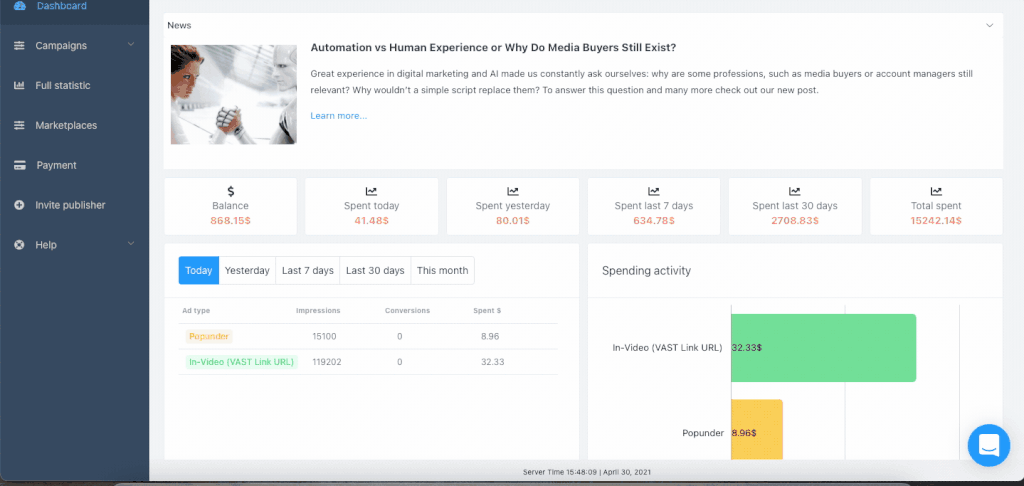This screenshot has width=1024, height=486.
Task: Click the Spent yesterday value 80.01$
Action: (x=513, y=221)
